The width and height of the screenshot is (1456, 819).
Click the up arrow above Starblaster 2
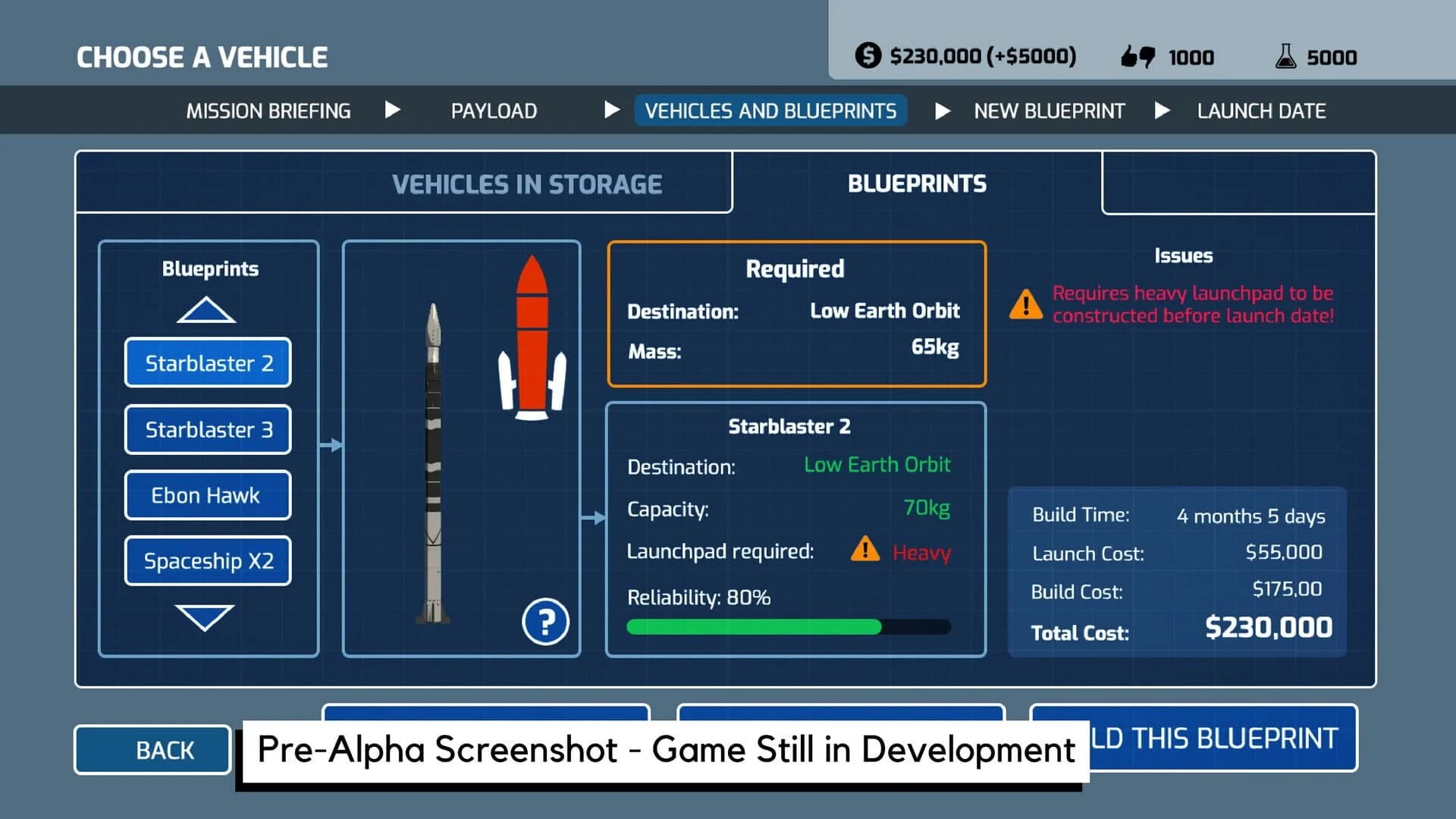(206, 309)
